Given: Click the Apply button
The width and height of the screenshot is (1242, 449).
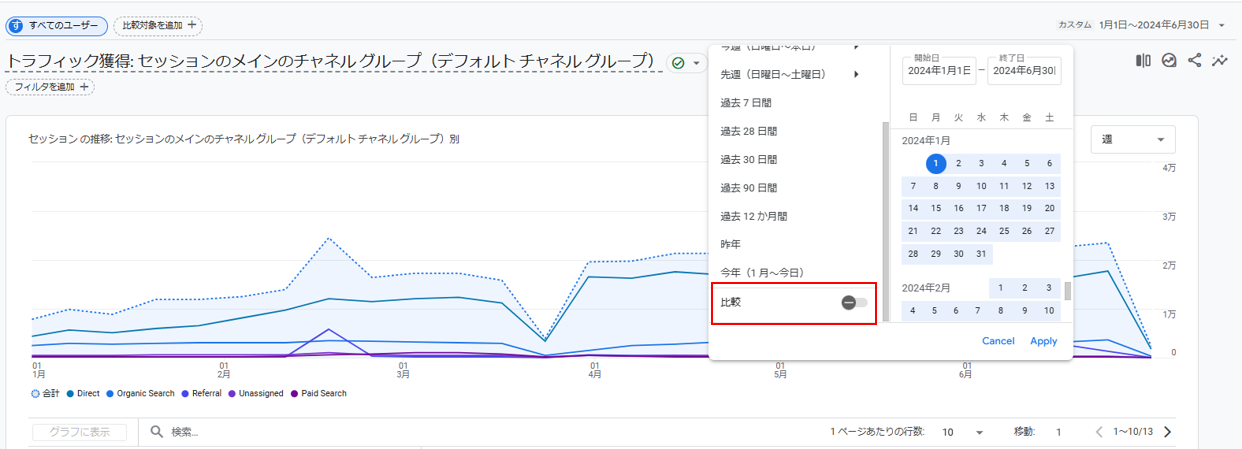Looking at the screenshot, I should [x=1043, y=341].
